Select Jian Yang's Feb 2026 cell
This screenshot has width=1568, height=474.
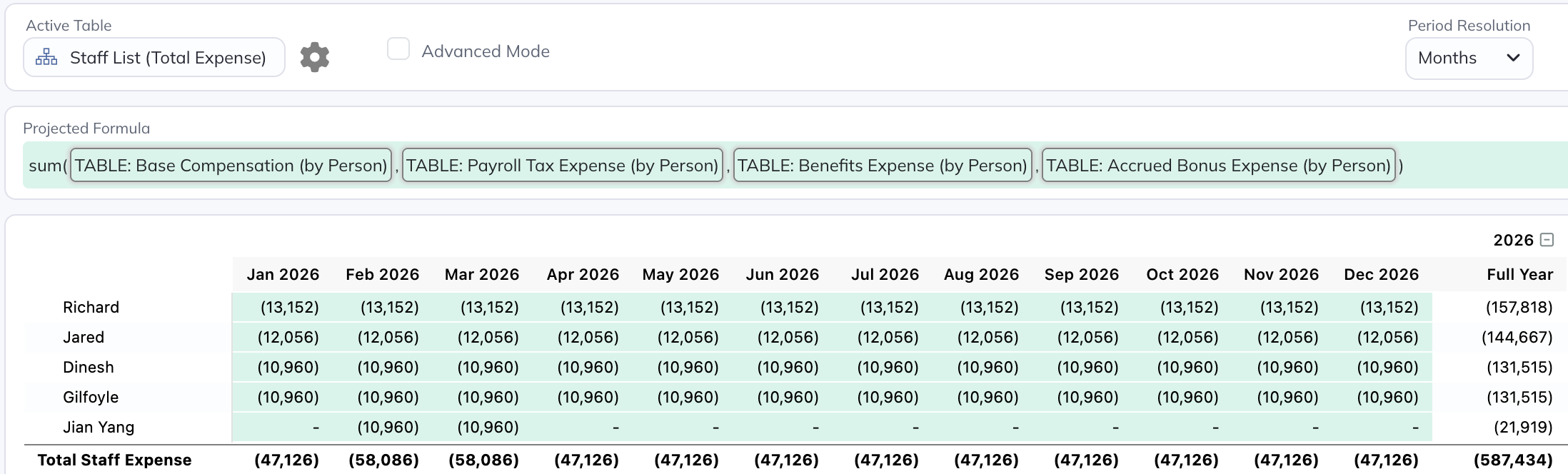pyautogui.click(x=388, y=428)
